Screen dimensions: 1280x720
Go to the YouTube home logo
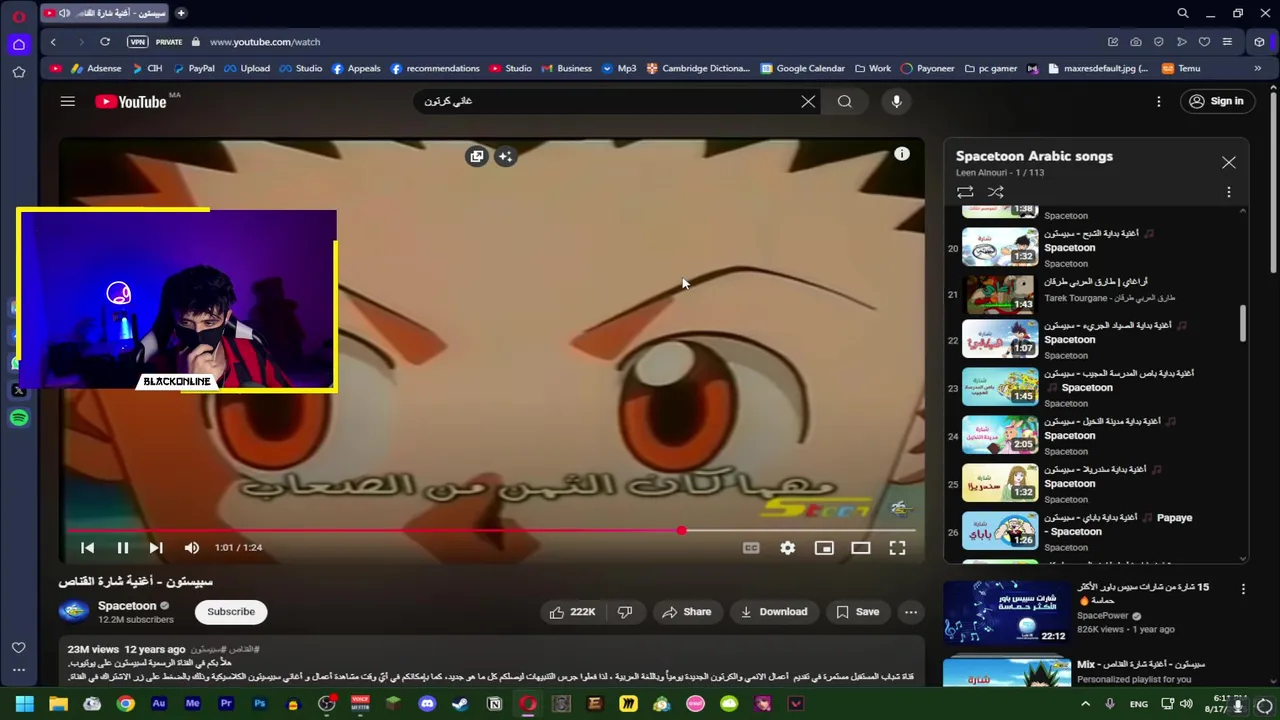click(131, 101)
